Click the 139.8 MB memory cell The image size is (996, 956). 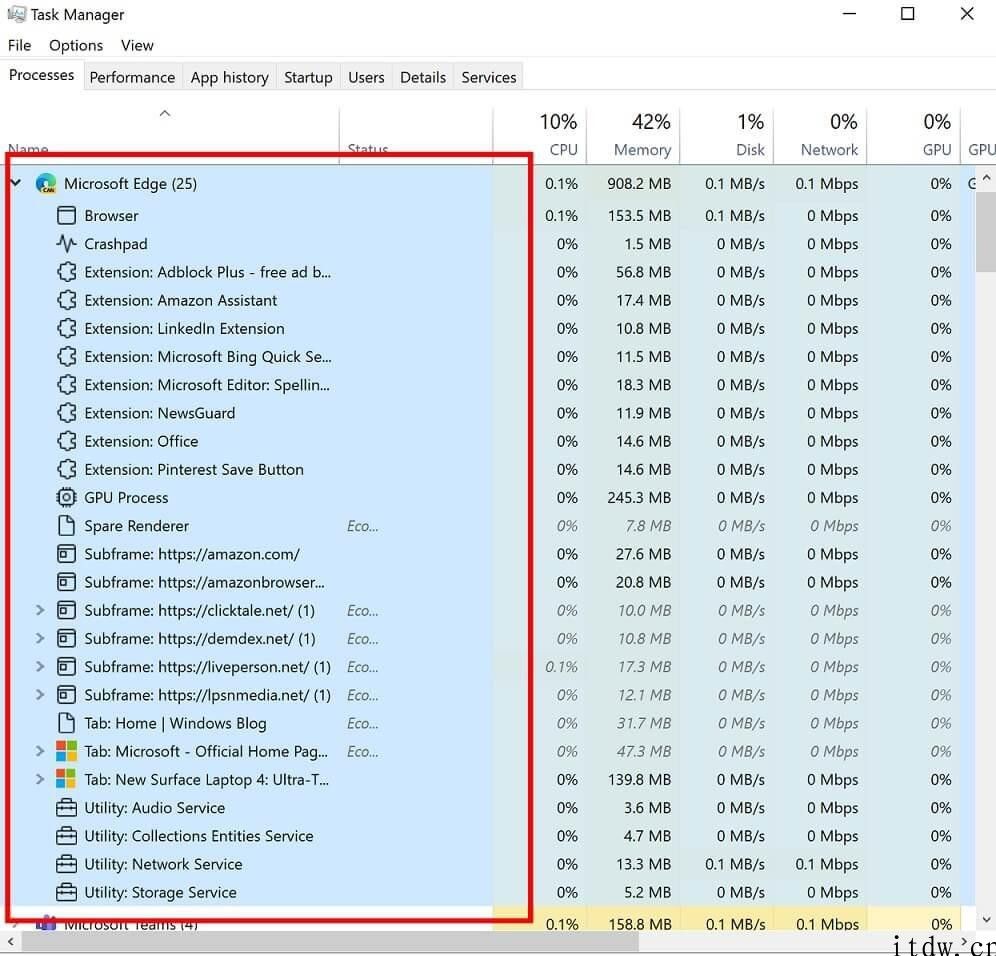pyautogui.click(x=638, y=779)
